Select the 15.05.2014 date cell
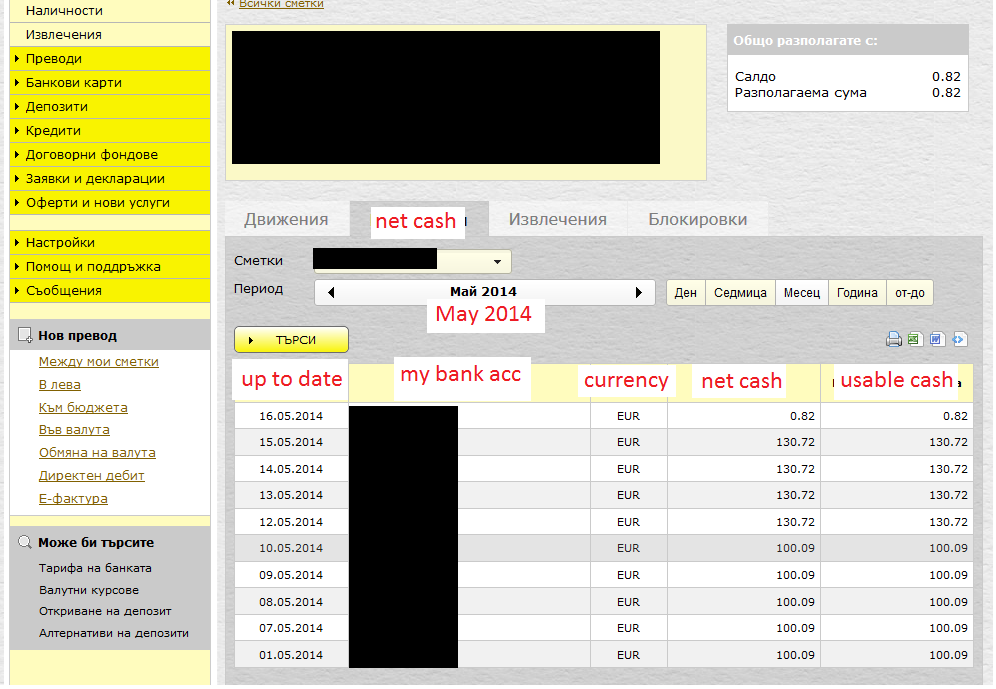 point(291,442)
